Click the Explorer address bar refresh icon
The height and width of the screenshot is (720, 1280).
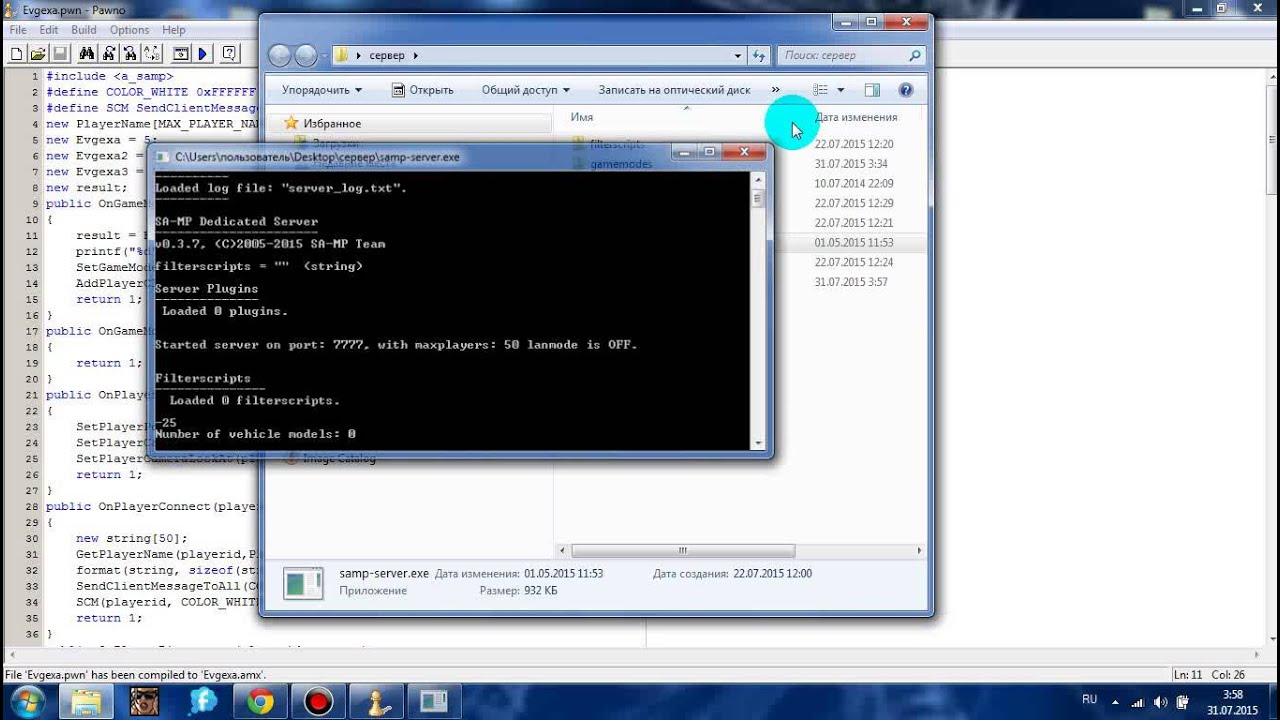point(760,56)
